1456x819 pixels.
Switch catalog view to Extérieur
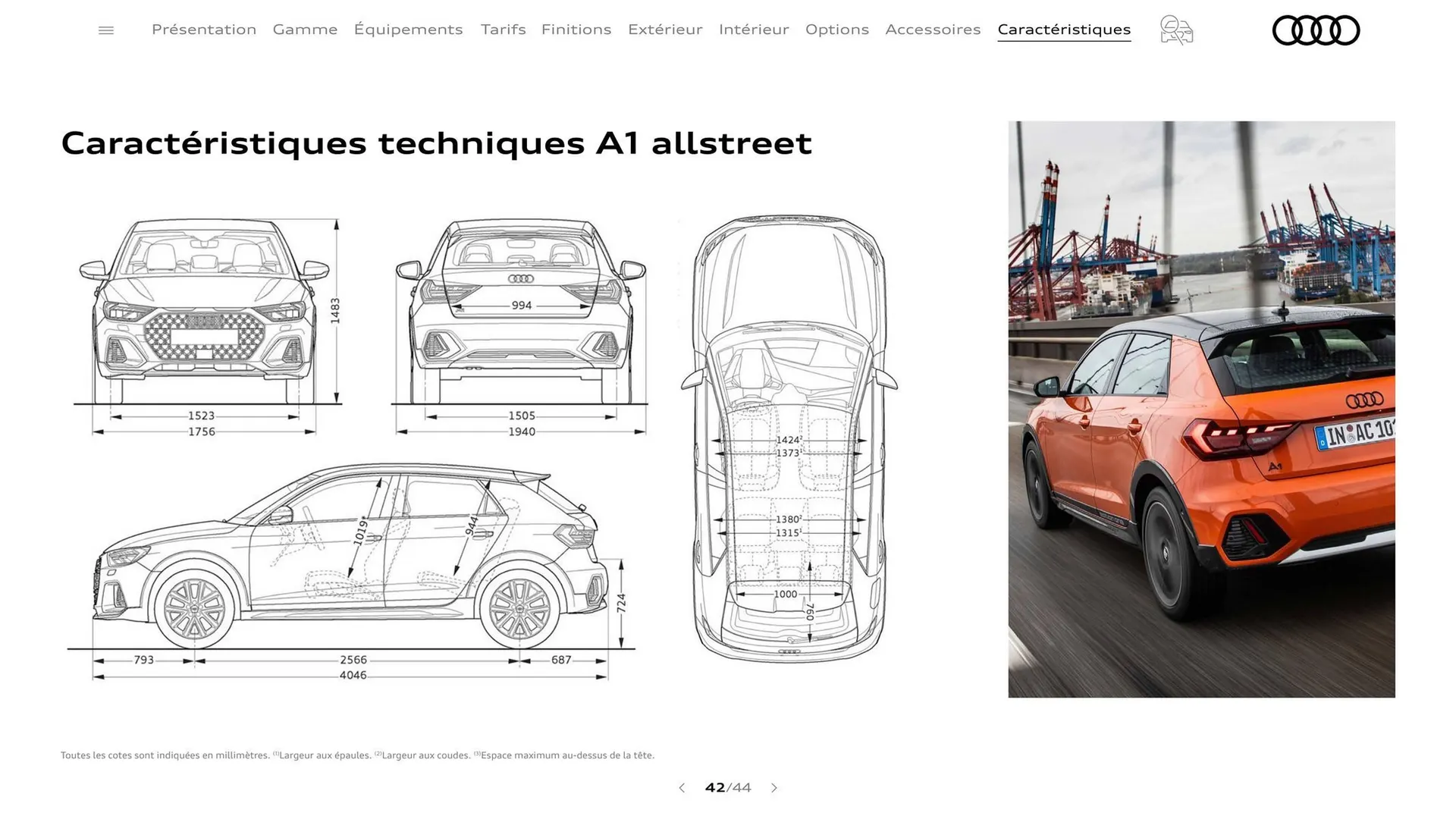point(665,30)
